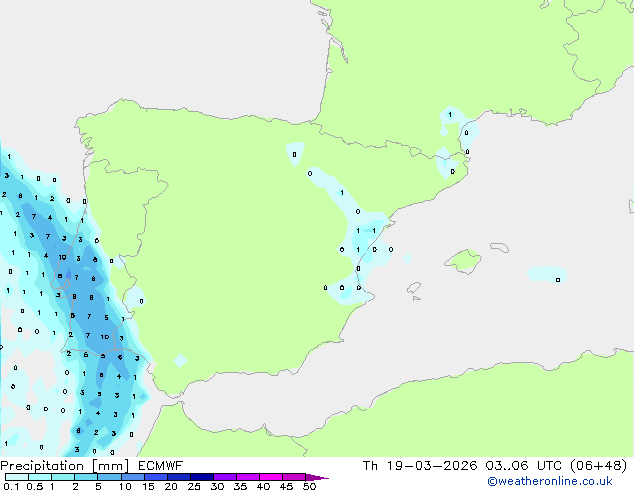
Task: Pick the 25–30 mm dark blue legend box
Action: pos(201,477)
